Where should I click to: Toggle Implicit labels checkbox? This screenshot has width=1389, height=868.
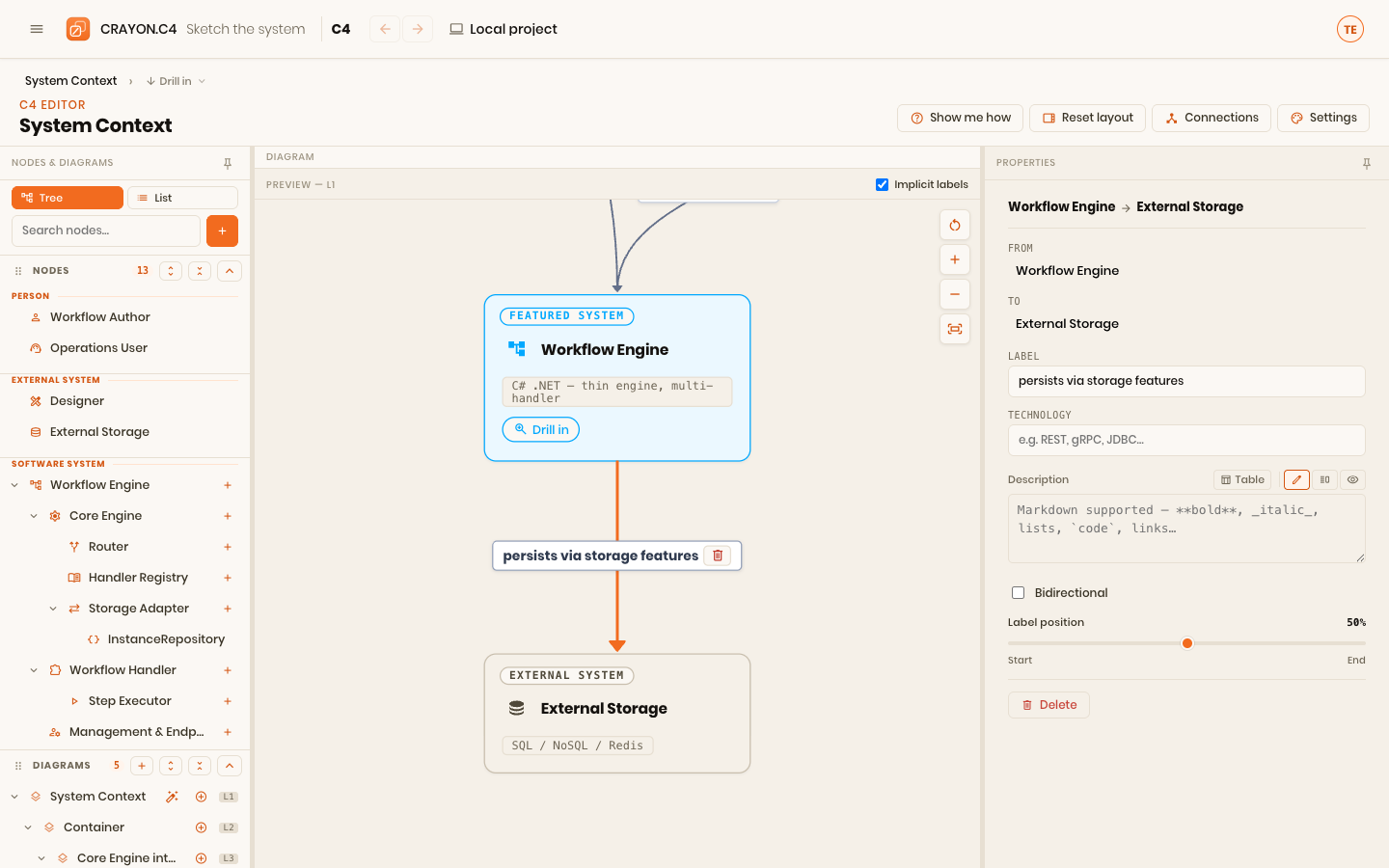click(x=882, y=184)
